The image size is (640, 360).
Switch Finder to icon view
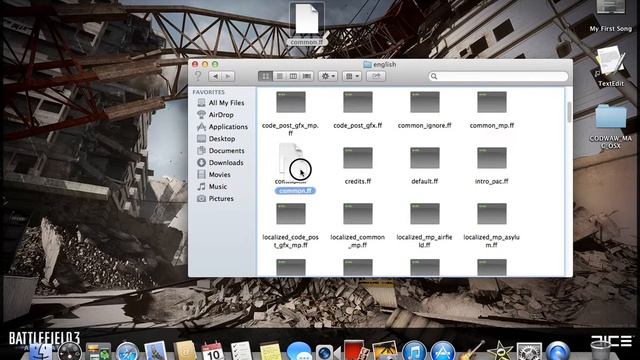(266, 76)
